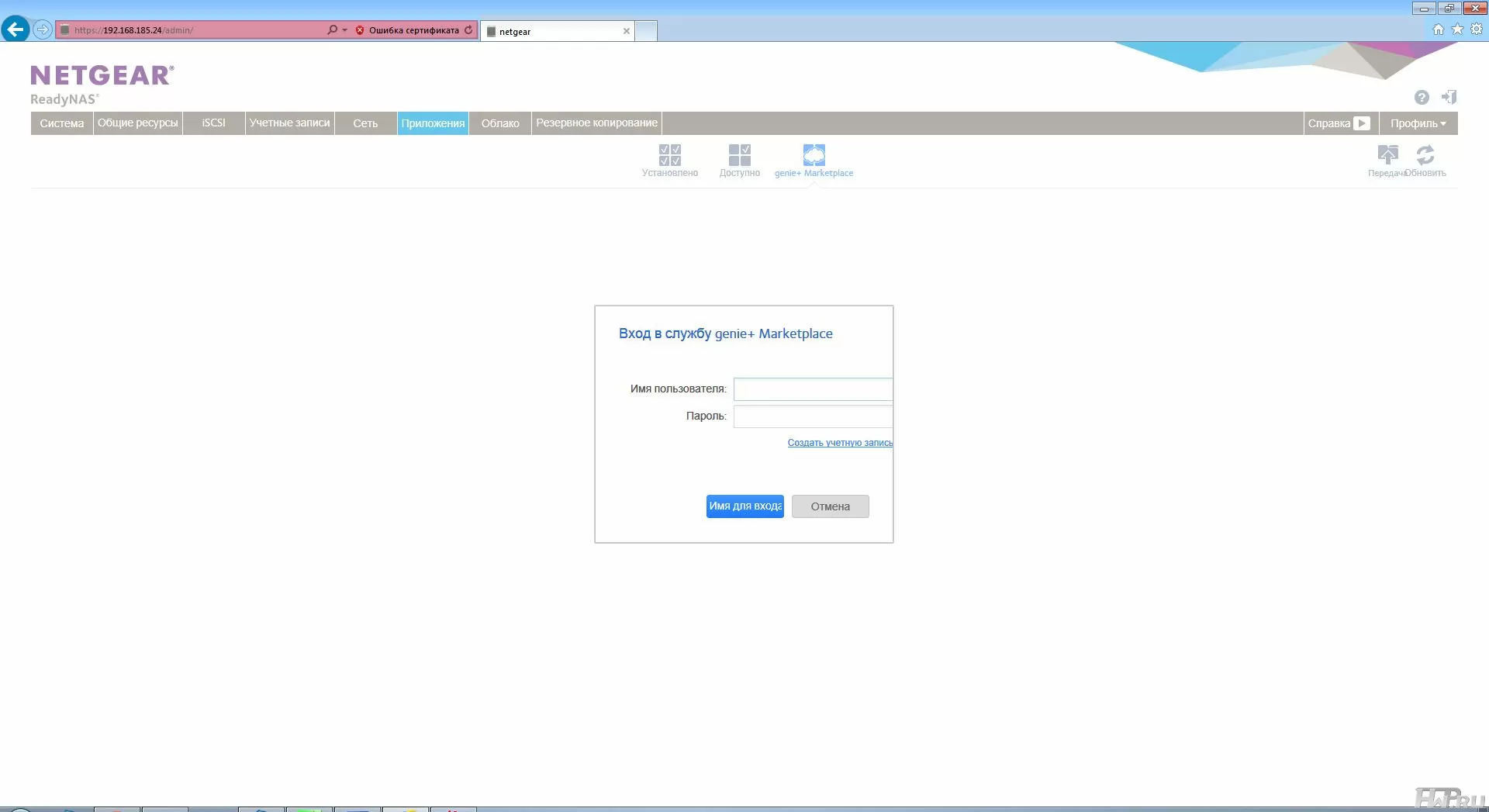Click the page reload icon in address bar
Image resolution: width=1489 pixels, height=812 pixels.
[x=468, y=29]
